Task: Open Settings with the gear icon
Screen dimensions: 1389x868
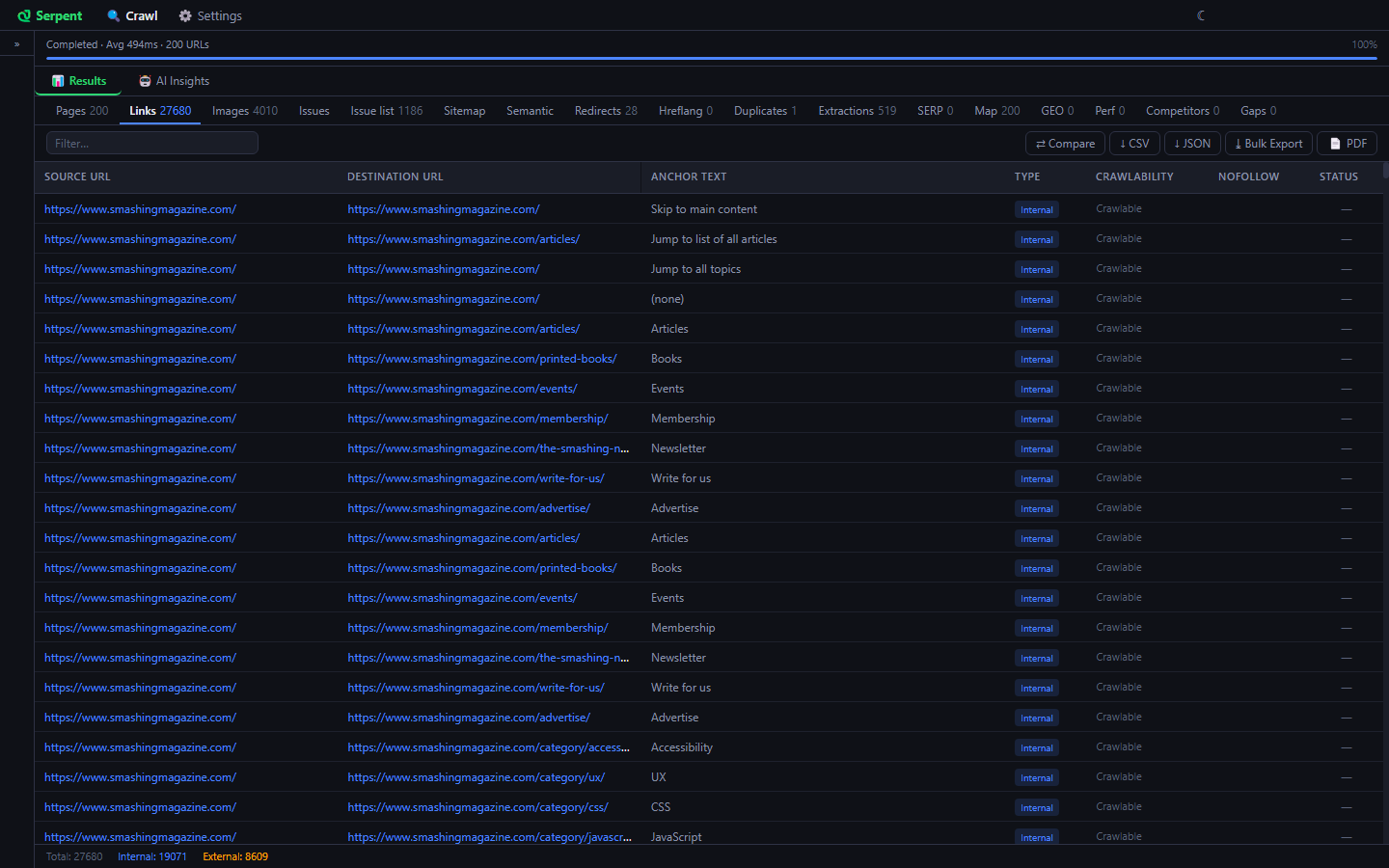Action: pyautogui.click(x=185, y=15)
